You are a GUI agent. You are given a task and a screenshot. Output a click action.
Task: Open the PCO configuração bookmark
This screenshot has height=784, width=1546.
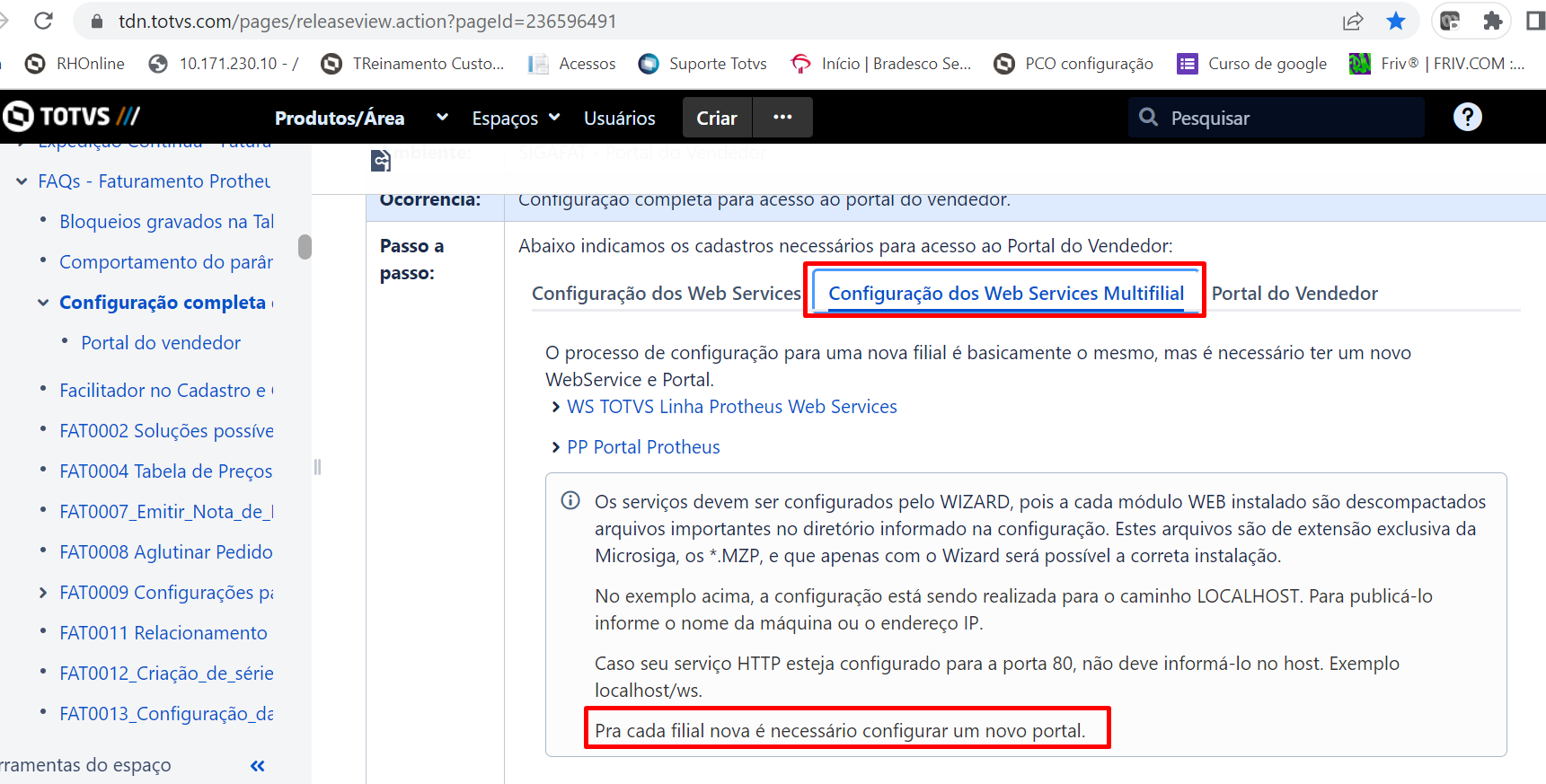pyautogui.click(x=1073, y=64)
